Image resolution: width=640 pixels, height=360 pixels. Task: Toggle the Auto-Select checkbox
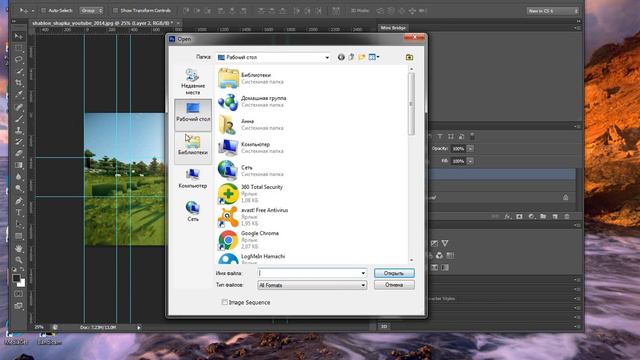point(43,11)
